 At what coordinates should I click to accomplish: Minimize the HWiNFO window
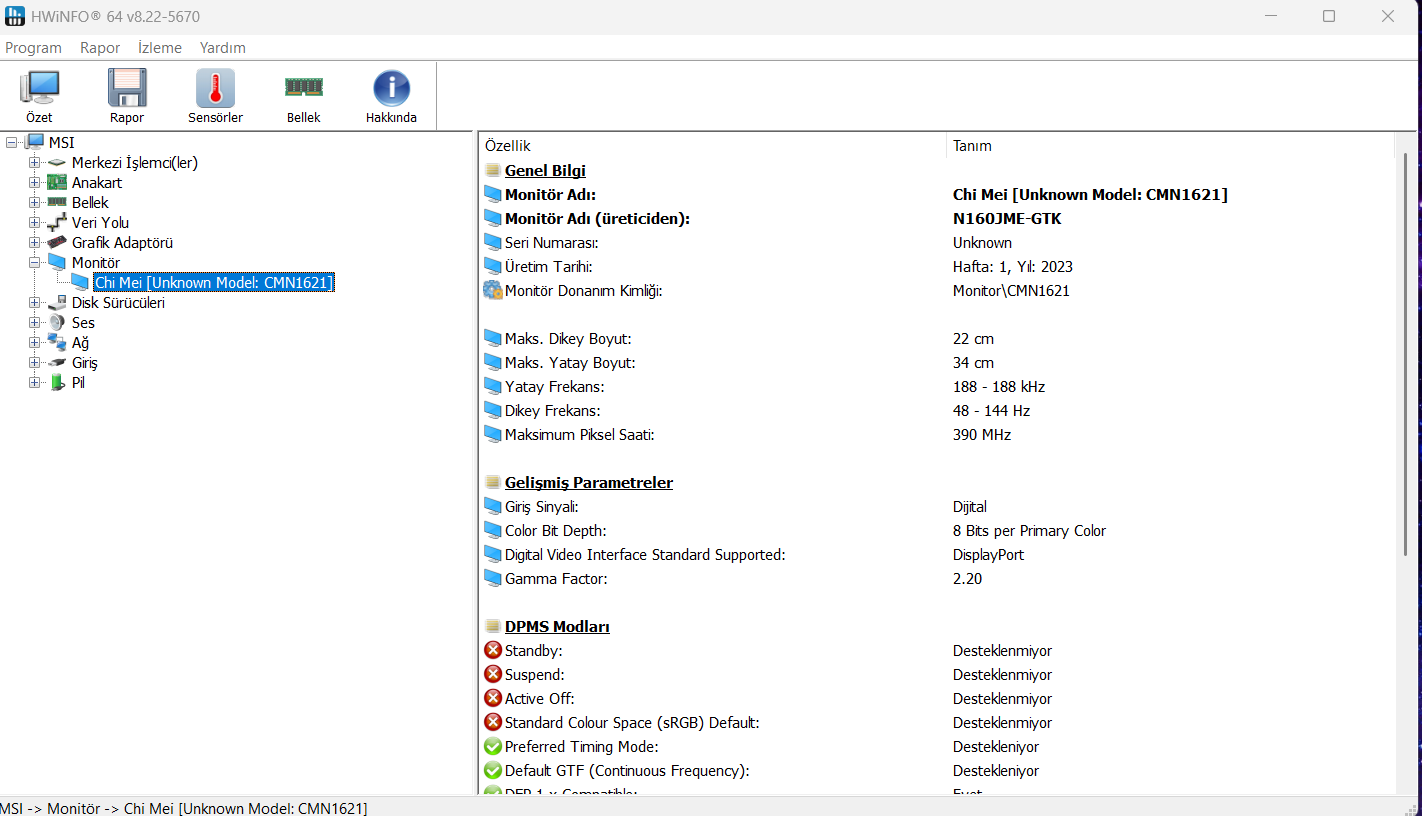tap(1270, 17)
